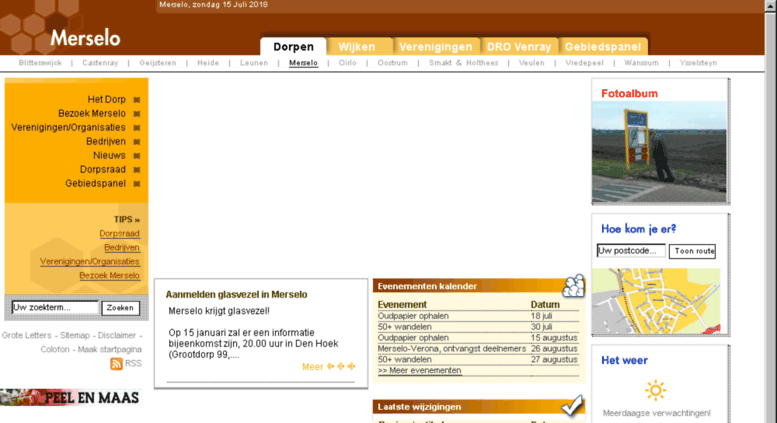Click the square bullet beside Bezoek Merselo menu item
The height and width of the screenshot is (423, 777).
click(137, 114)
